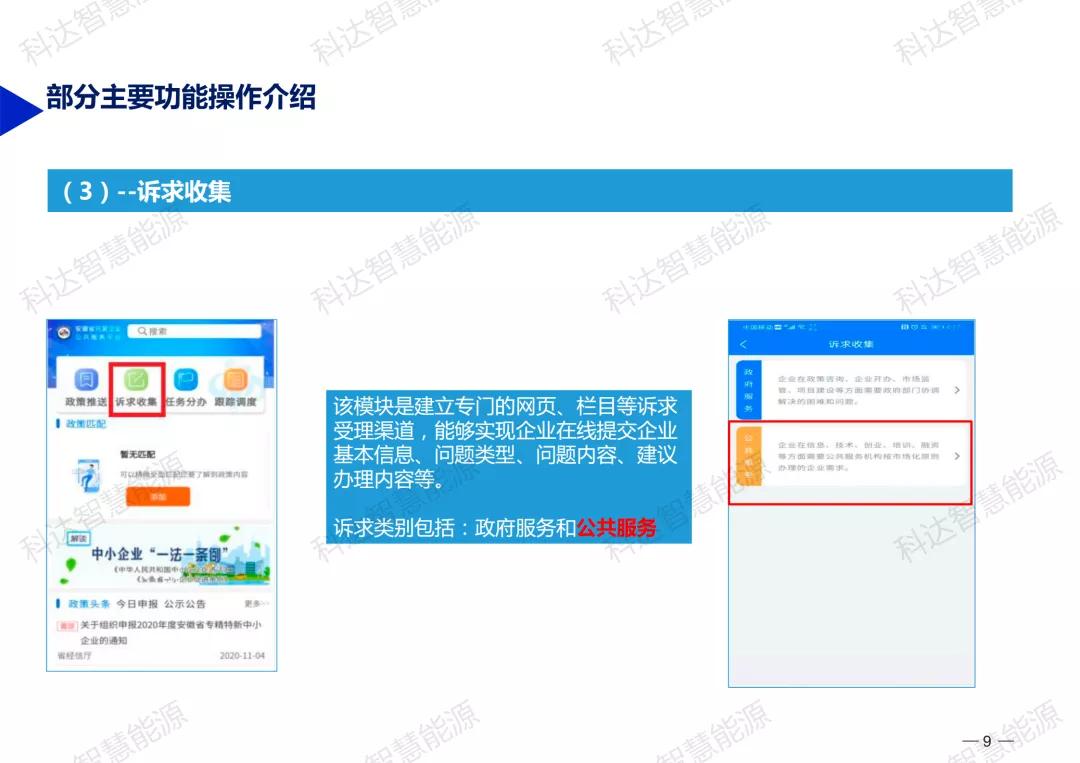Tap the 任务分办 blue flag icon
Viewport: 1080px width, 763px height.
point(186,379)
